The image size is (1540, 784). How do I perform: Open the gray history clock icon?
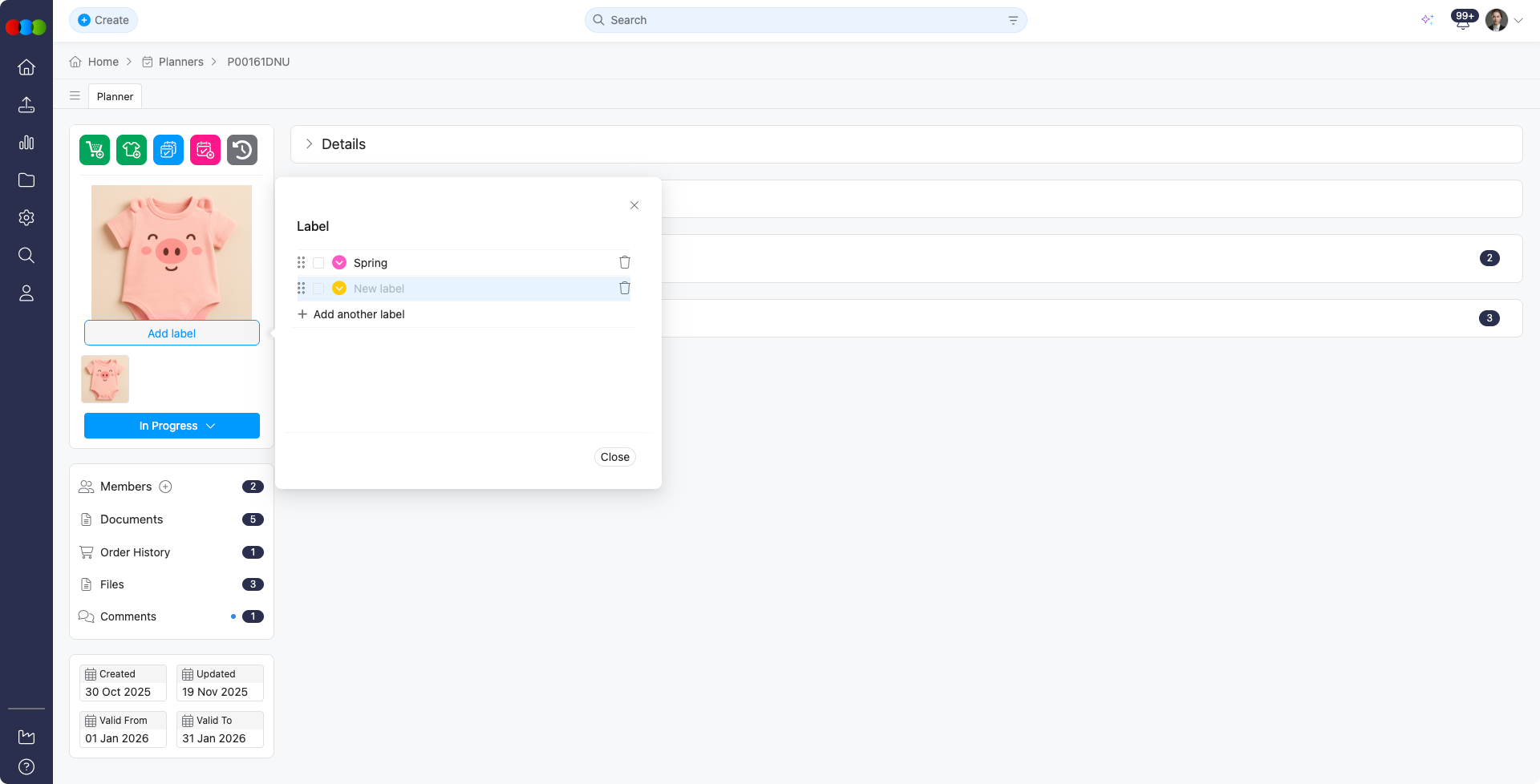[242, 150]
